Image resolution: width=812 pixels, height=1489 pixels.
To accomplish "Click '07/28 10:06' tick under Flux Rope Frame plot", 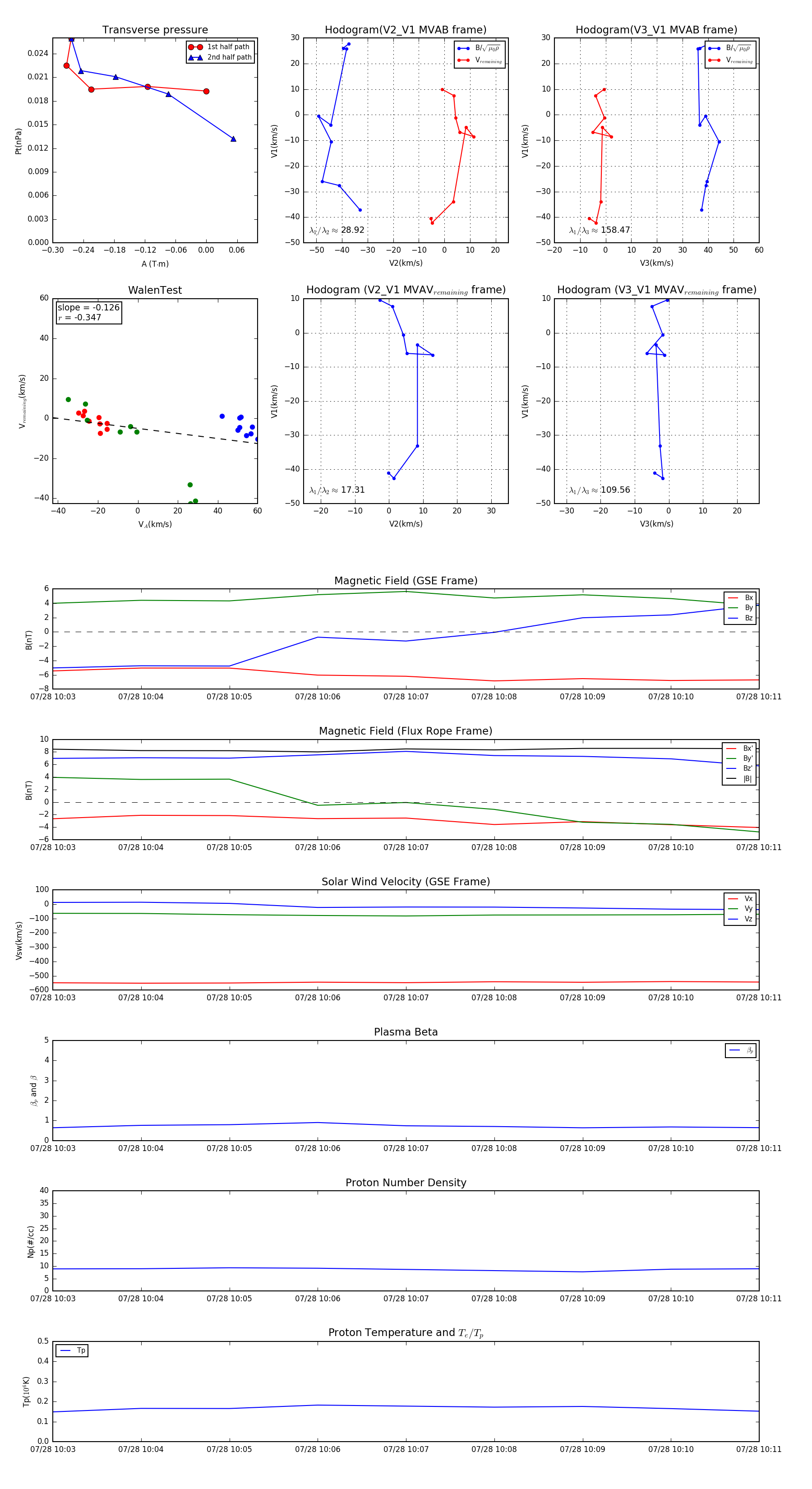I will pyautogui.click(x=317, y=847).
